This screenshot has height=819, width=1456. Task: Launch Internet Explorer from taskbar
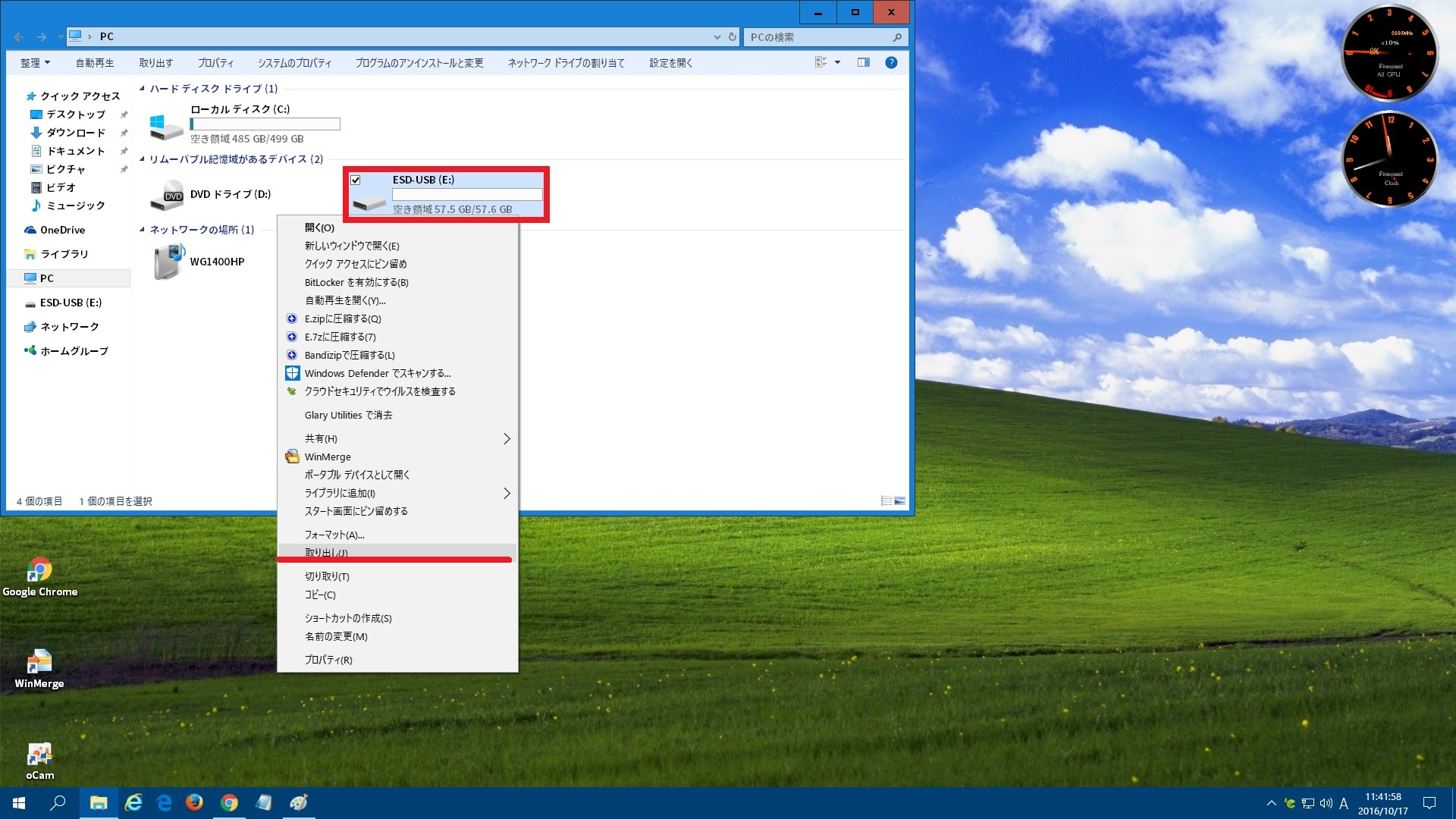(x=133, y=803)
